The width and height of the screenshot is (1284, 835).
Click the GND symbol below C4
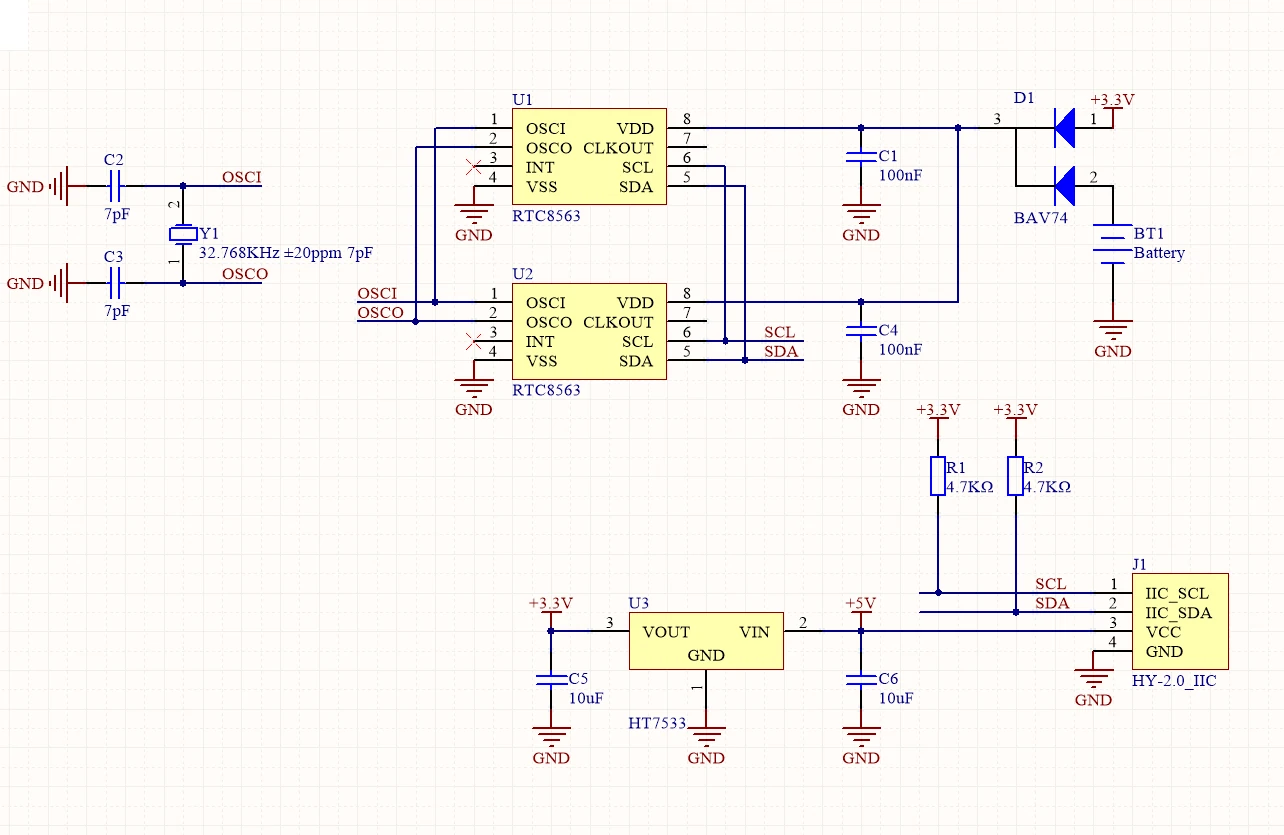click(861, 397)
